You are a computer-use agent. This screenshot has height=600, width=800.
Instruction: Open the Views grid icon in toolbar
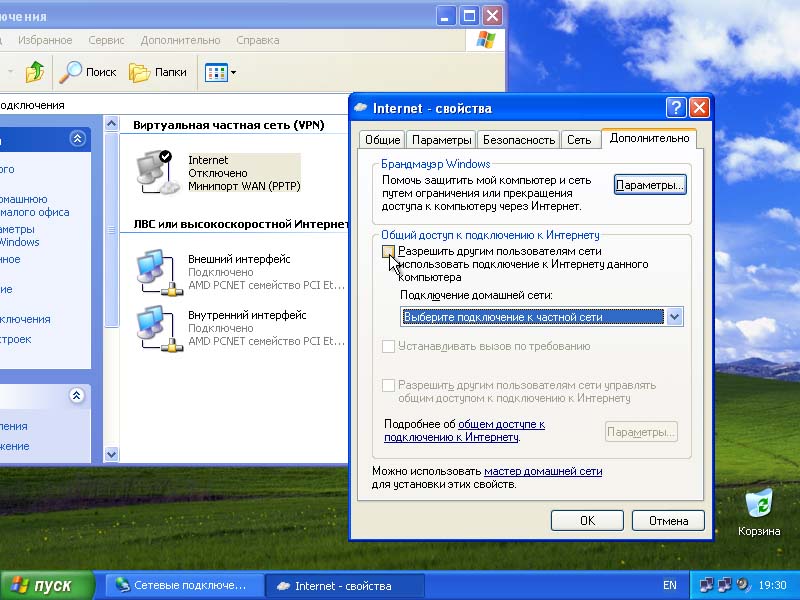click(216, 72)
